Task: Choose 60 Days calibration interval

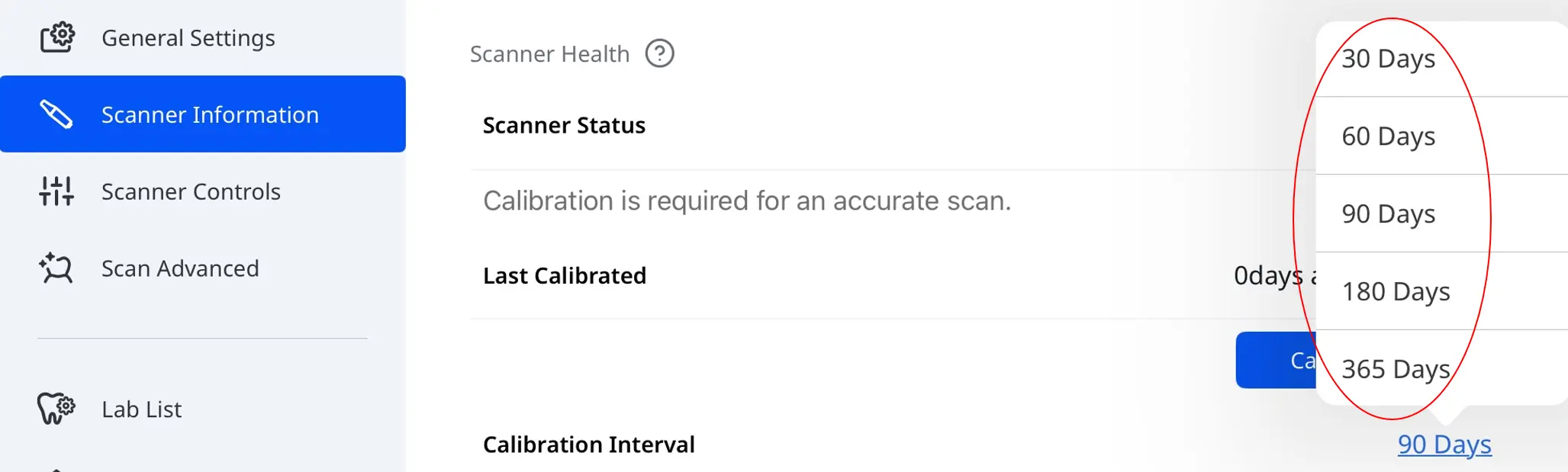Action: click(1389, 136)
